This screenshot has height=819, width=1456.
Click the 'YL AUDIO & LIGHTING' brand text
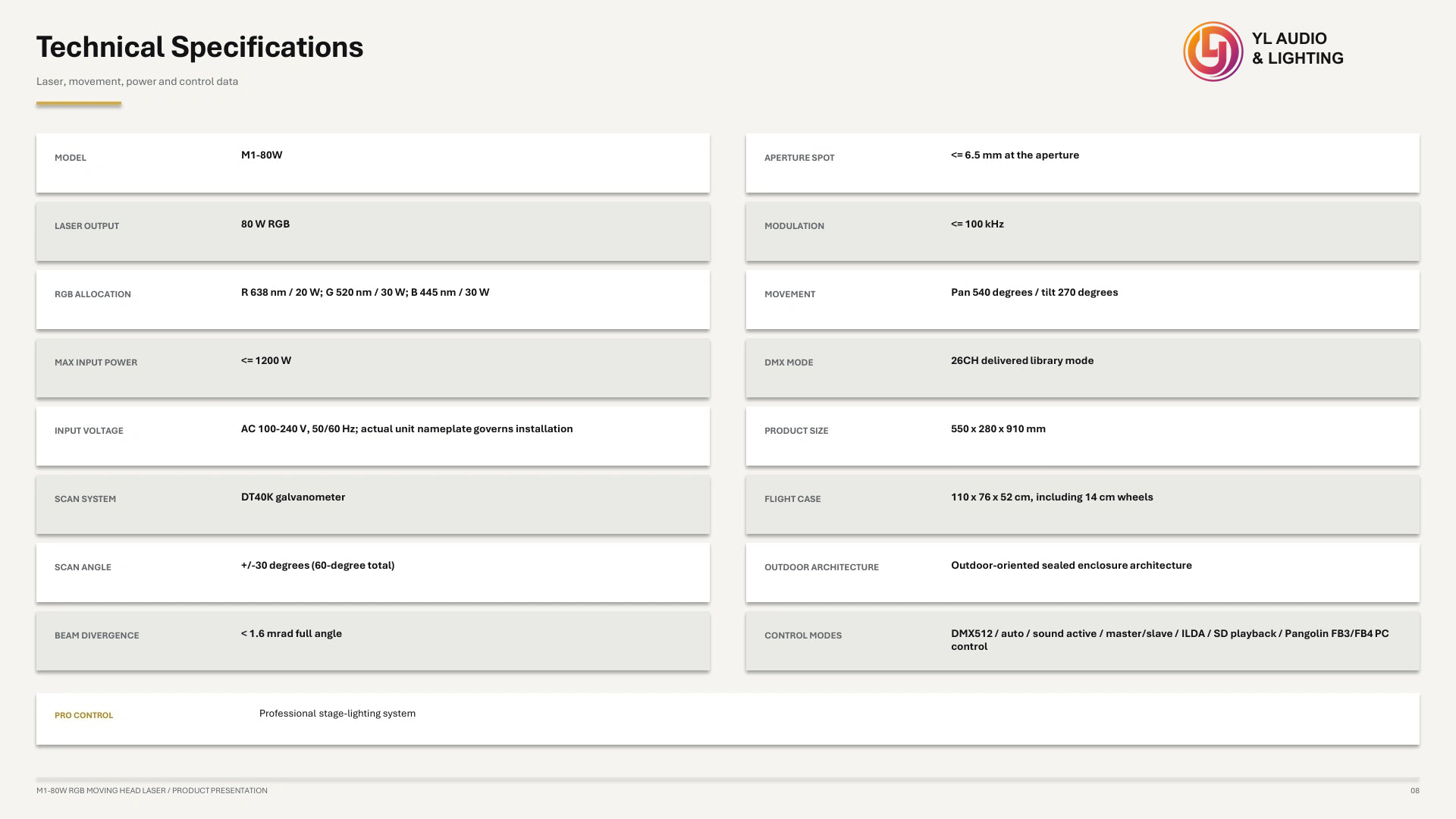[x=1298, y=49]
